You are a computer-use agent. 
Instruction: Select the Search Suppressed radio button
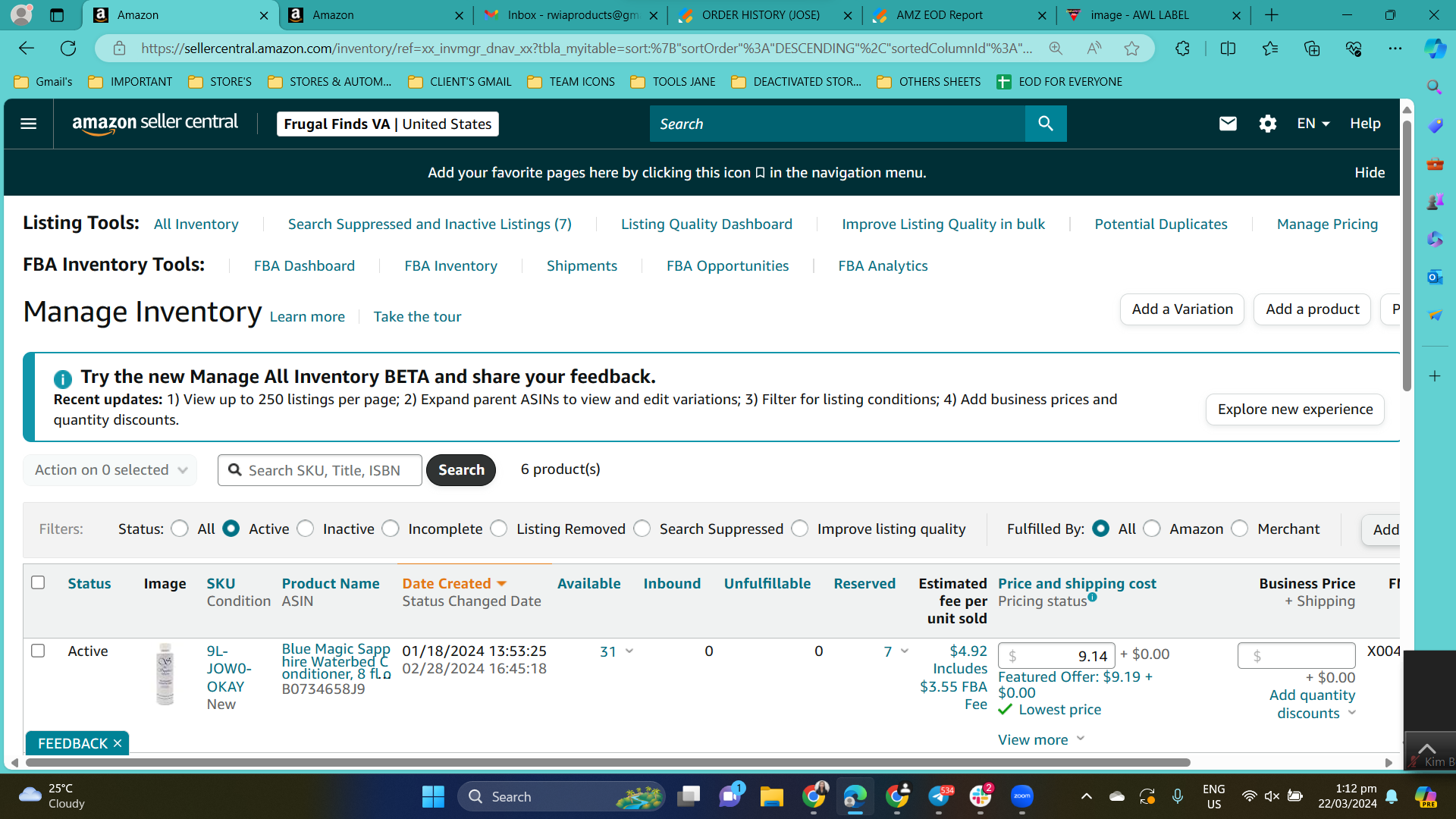(x=642, y=529)
